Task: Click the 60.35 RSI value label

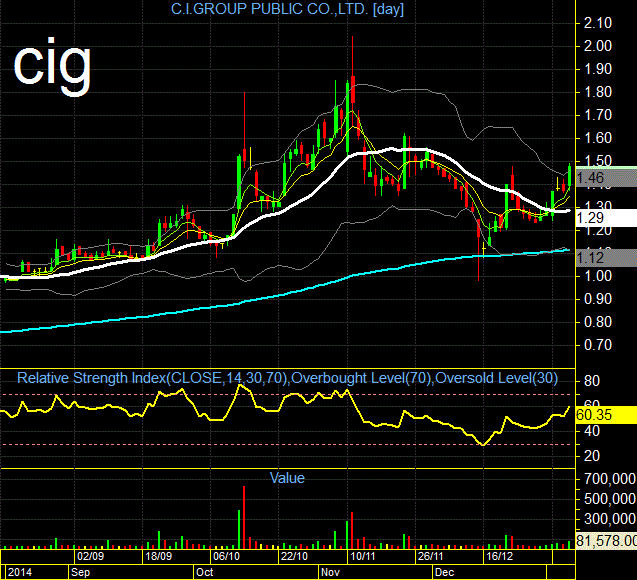Action: click(606, 415)
